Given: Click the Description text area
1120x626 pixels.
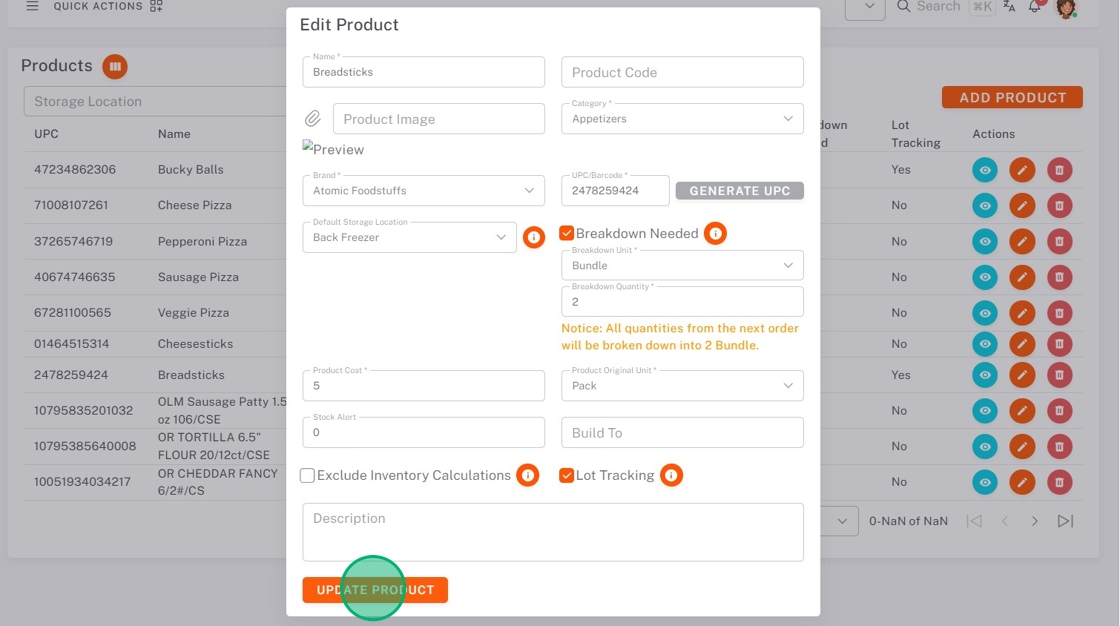Looking at the screenshot, I should point(553,532).
